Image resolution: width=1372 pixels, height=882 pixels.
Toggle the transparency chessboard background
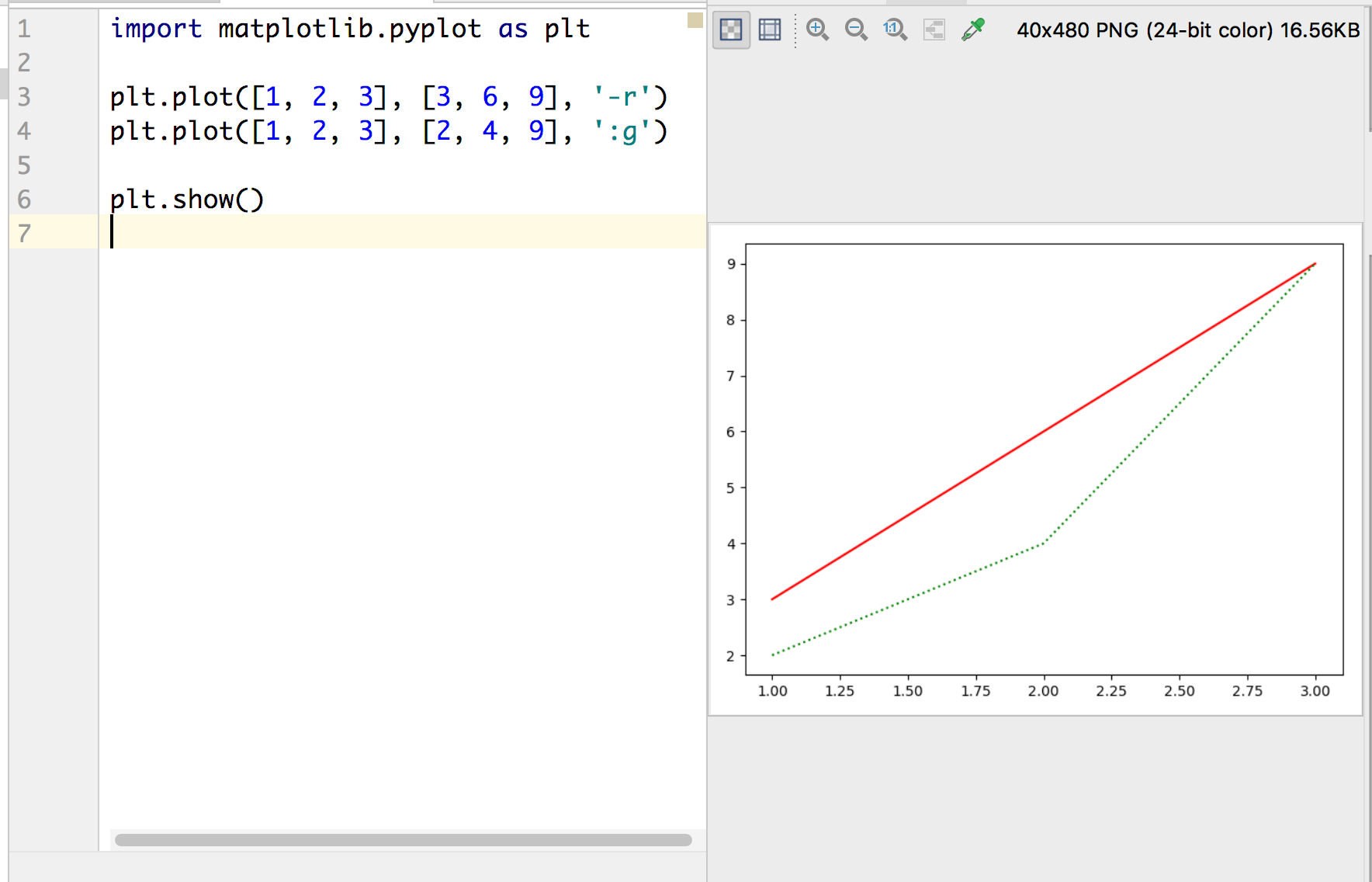[x=730, y=30]
